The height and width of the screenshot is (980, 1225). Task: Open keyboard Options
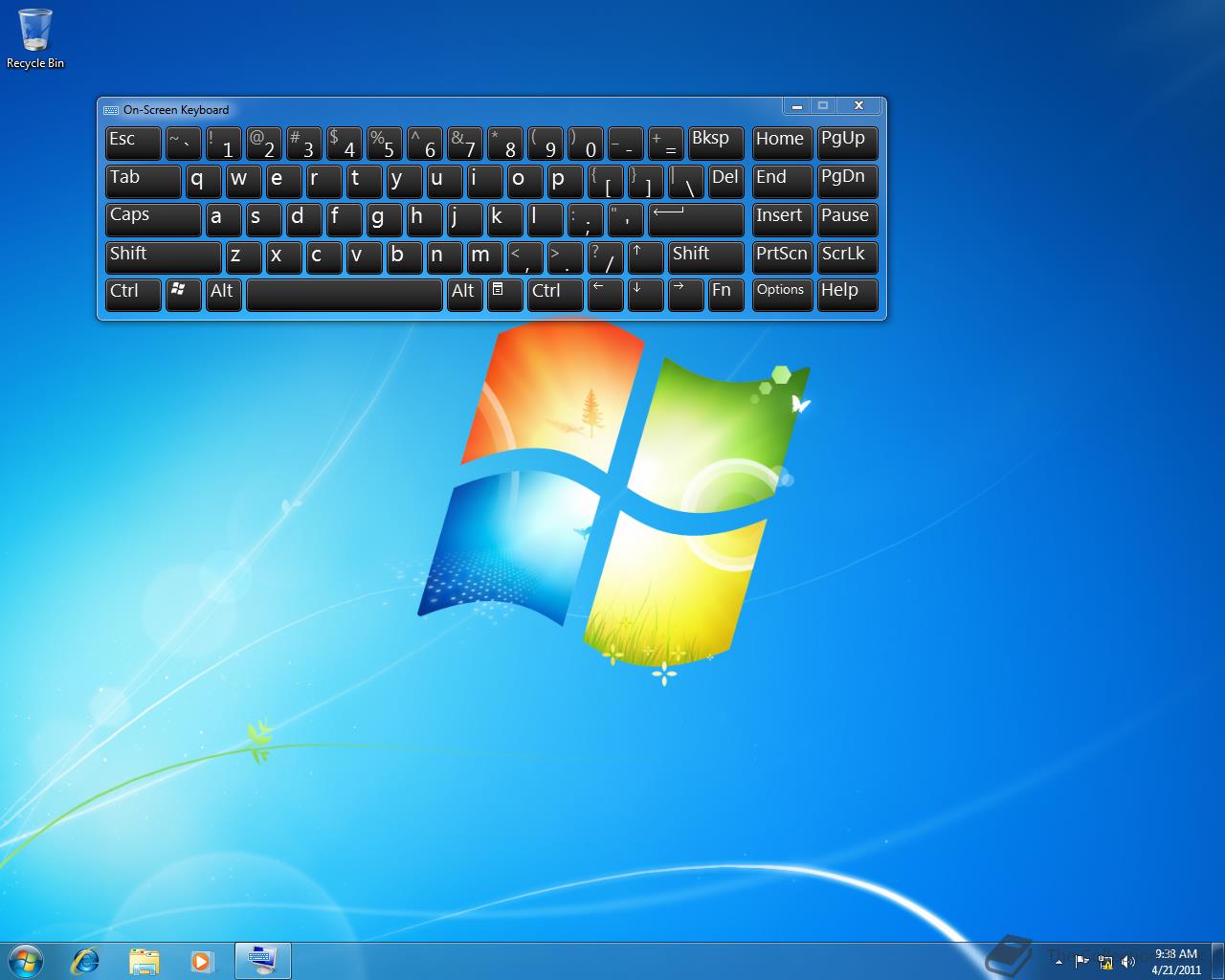[782, 295]
